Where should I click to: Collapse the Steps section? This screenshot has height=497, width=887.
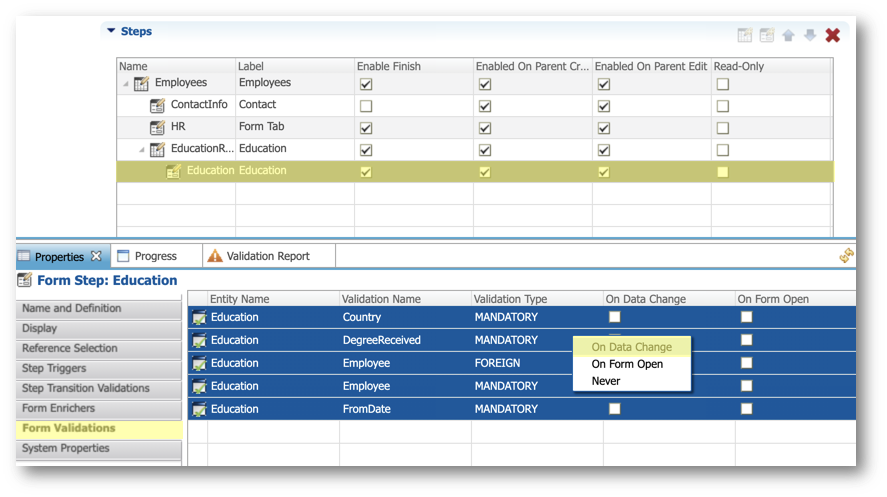click(110, 31)
